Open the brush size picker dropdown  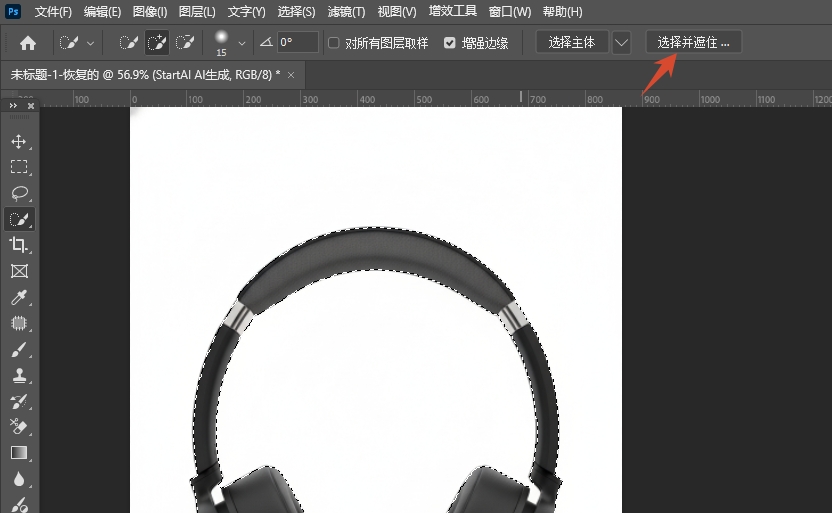pos(241,43)
